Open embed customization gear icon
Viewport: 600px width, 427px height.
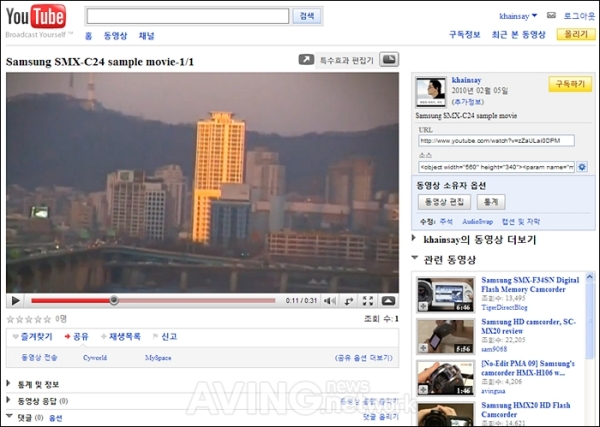[x=582, y=167]
